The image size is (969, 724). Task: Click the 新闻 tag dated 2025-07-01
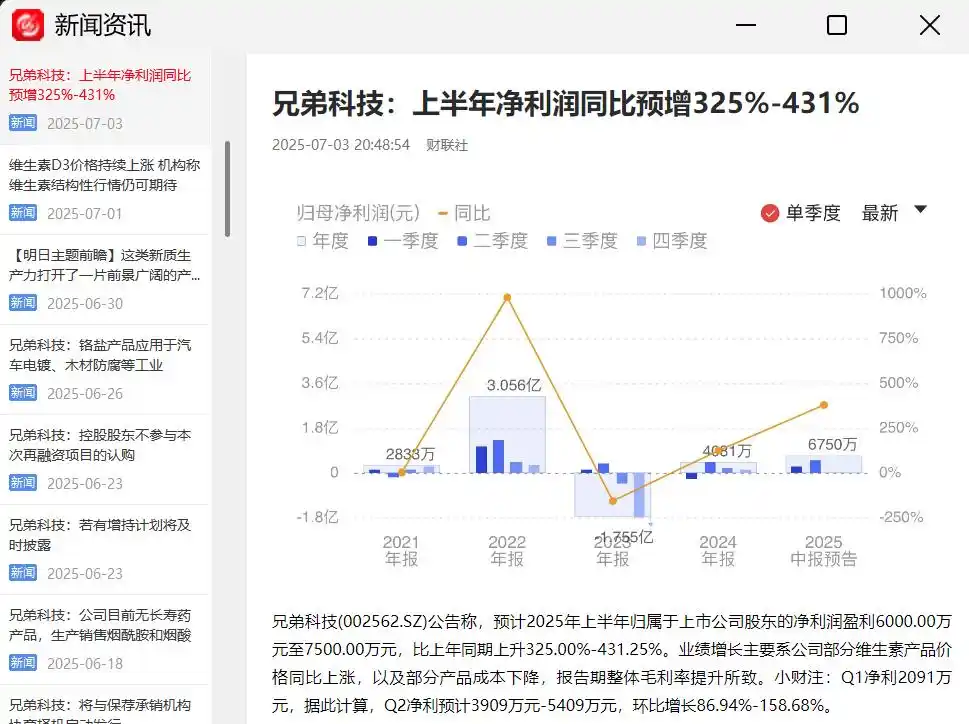click(x=23, y=213)
